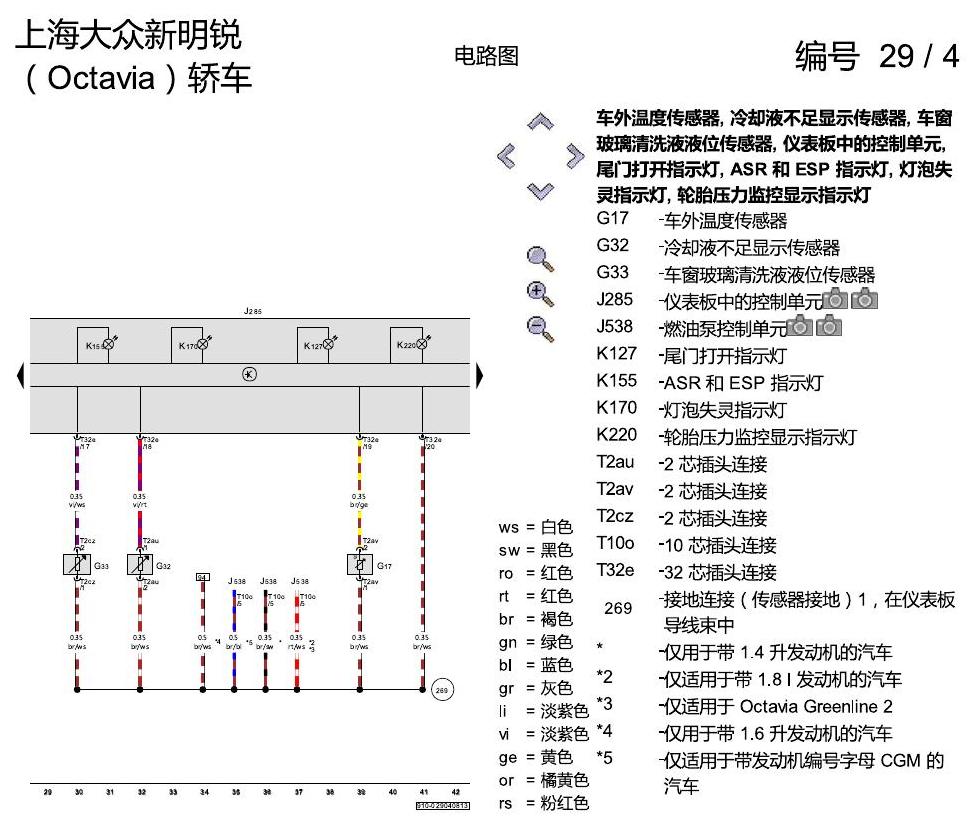Click the circled lamp symbol in J285 block
The width and height of the screenshot is (980, 828).
click(249, 374)
